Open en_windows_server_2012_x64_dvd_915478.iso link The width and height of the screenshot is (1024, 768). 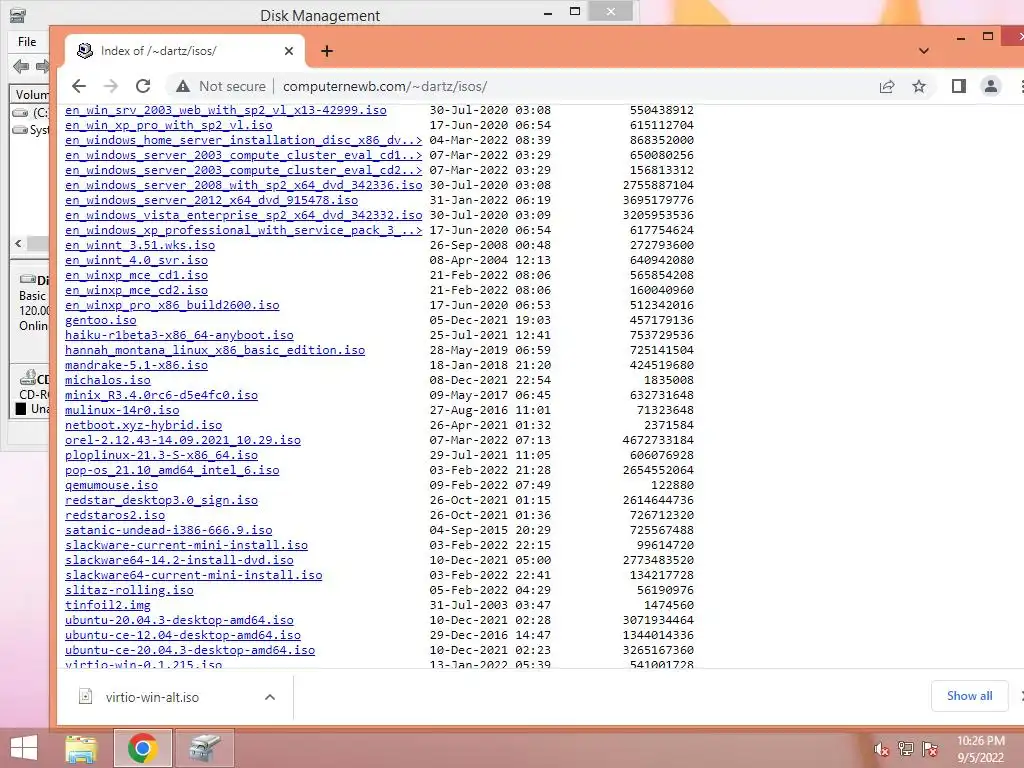point(212,200)
